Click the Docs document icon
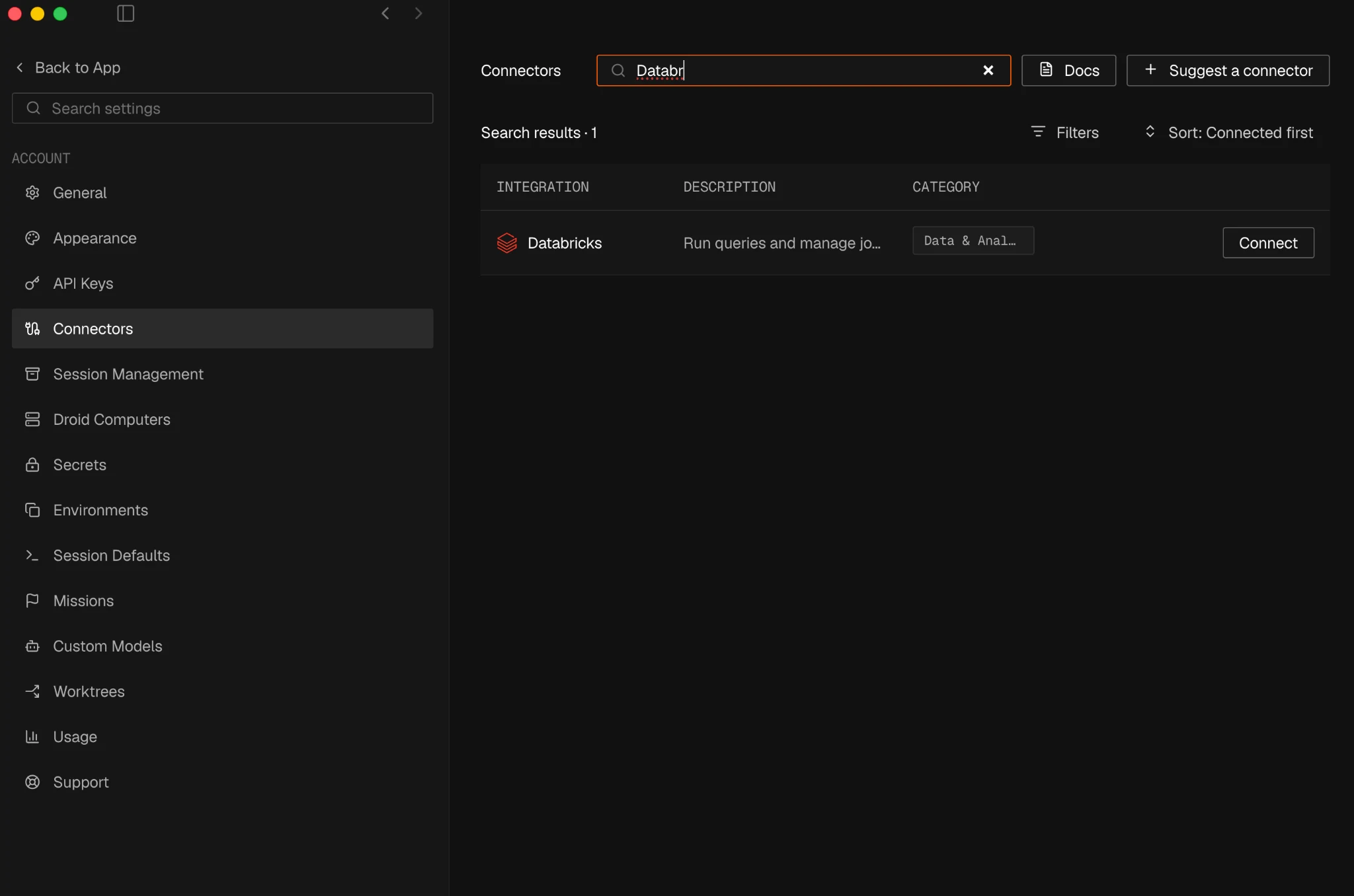The width and height of the screenshot is (1354, 896). [x=1046, y=69]
